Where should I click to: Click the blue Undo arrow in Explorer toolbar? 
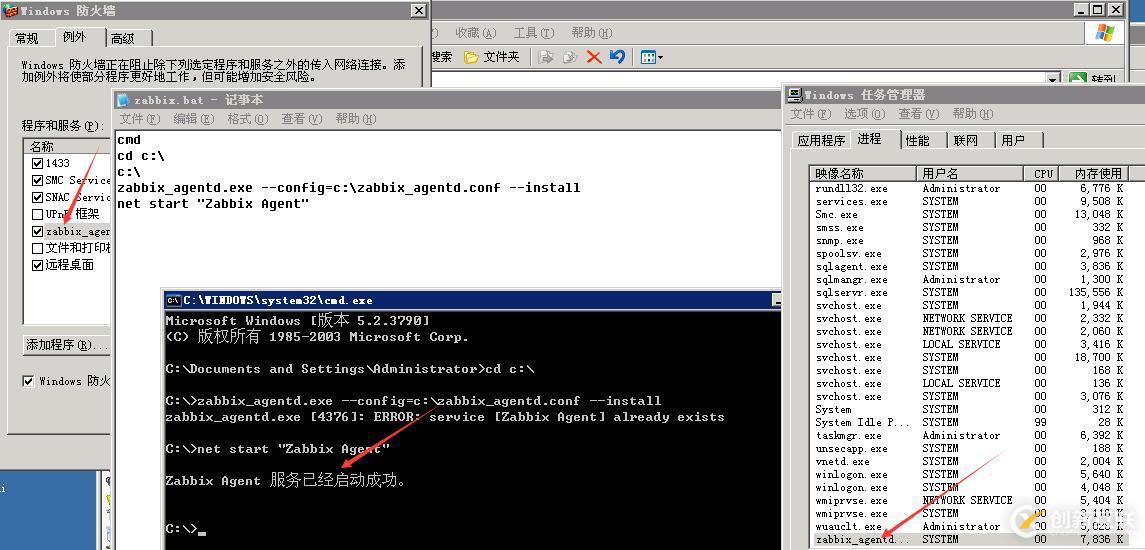[617, 57]
